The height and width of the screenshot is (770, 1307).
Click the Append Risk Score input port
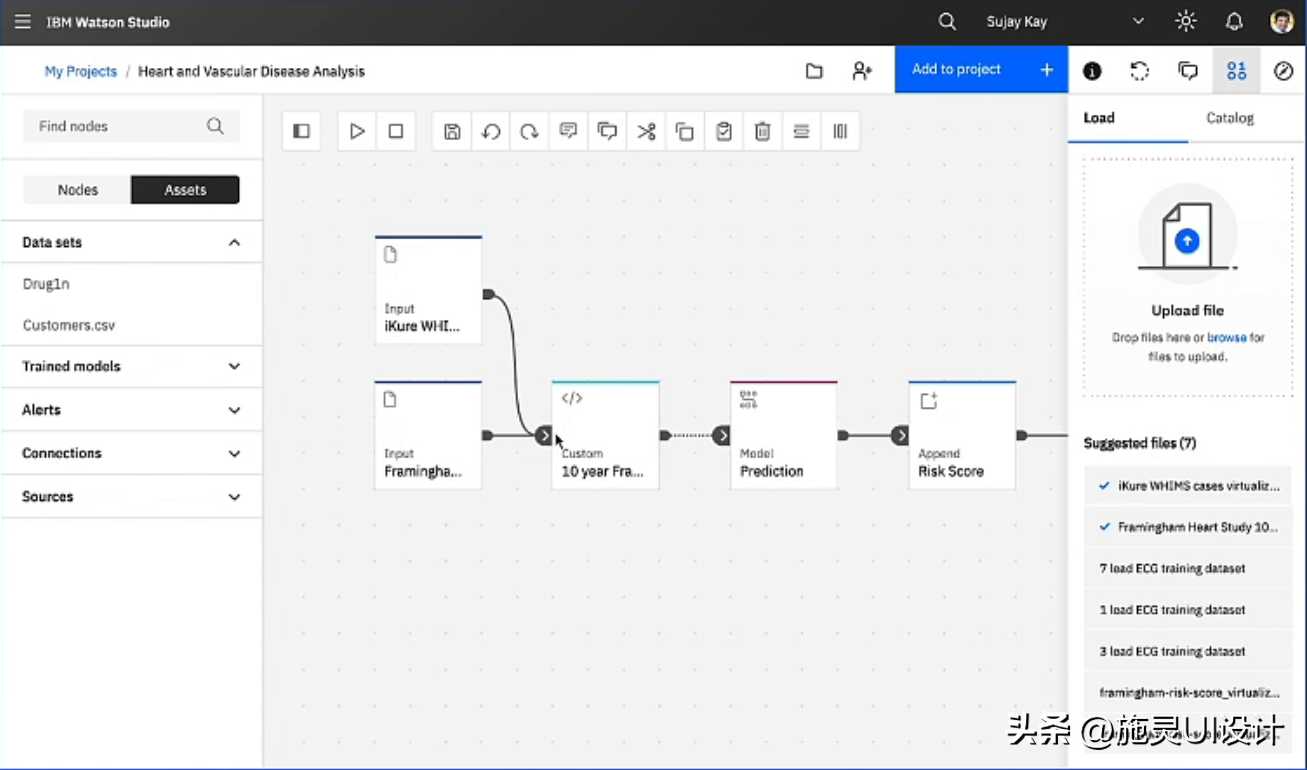click(900, 435)
